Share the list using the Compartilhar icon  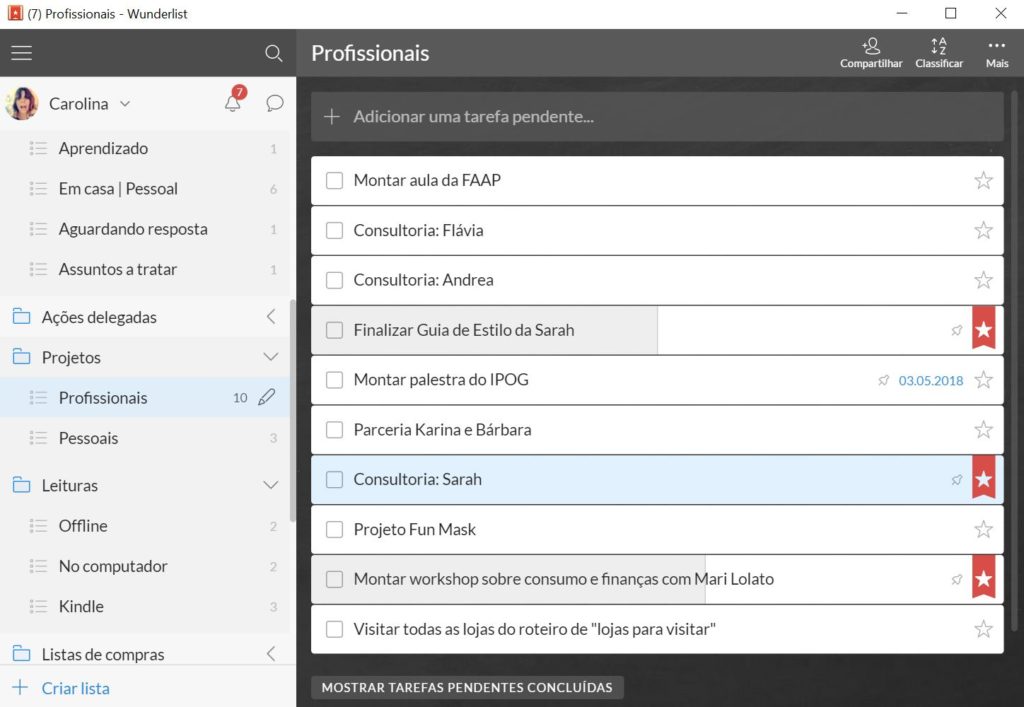(x=870, y=52)
